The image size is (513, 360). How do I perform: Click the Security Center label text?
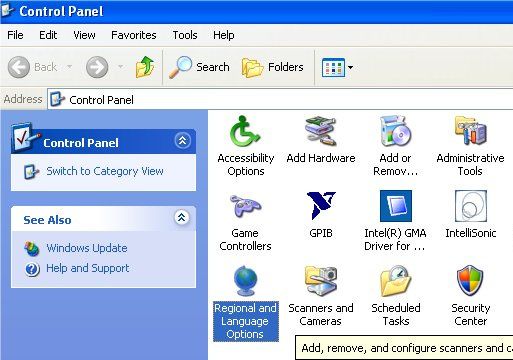[471, 314]
